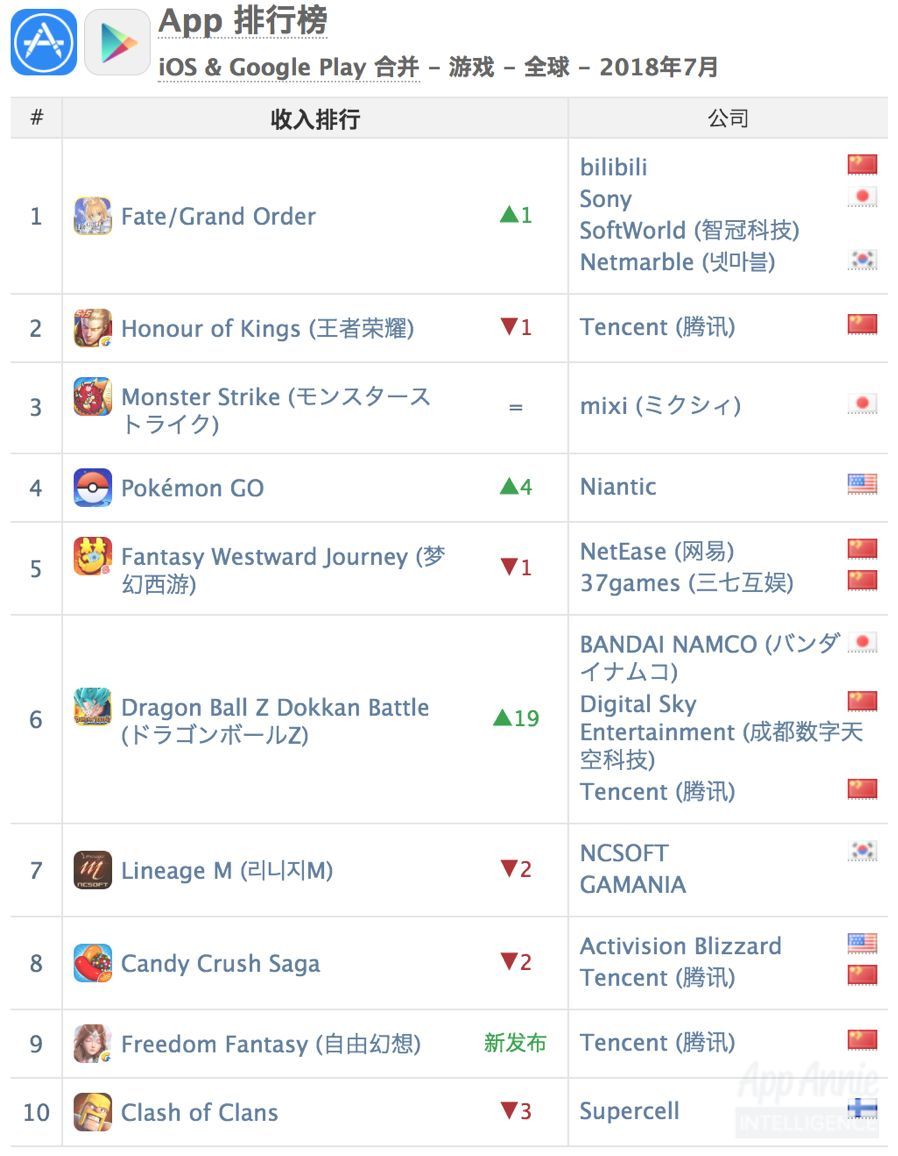Click the App 排行榜 page title
The width and height of the screenshot is (898, 1156).
pyautogui.click(x=243, y=20)
